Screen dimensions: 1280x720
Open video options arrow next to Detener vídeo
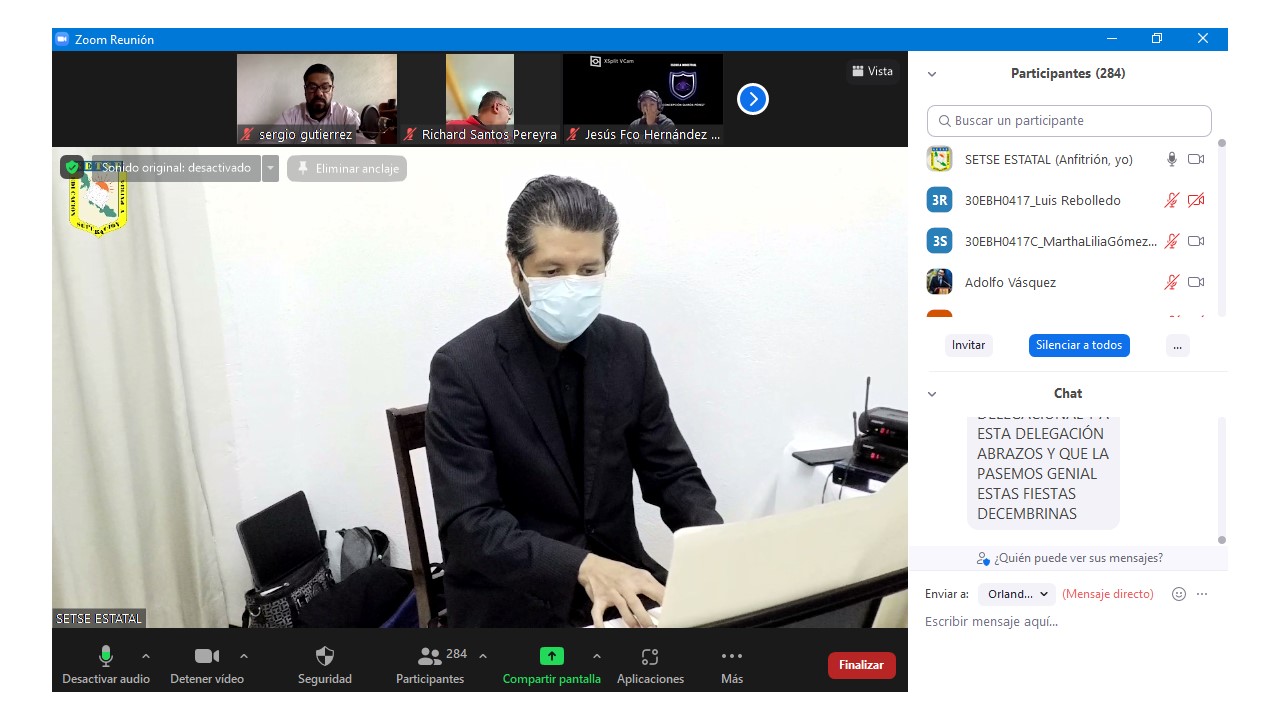(x=244, y=656)
